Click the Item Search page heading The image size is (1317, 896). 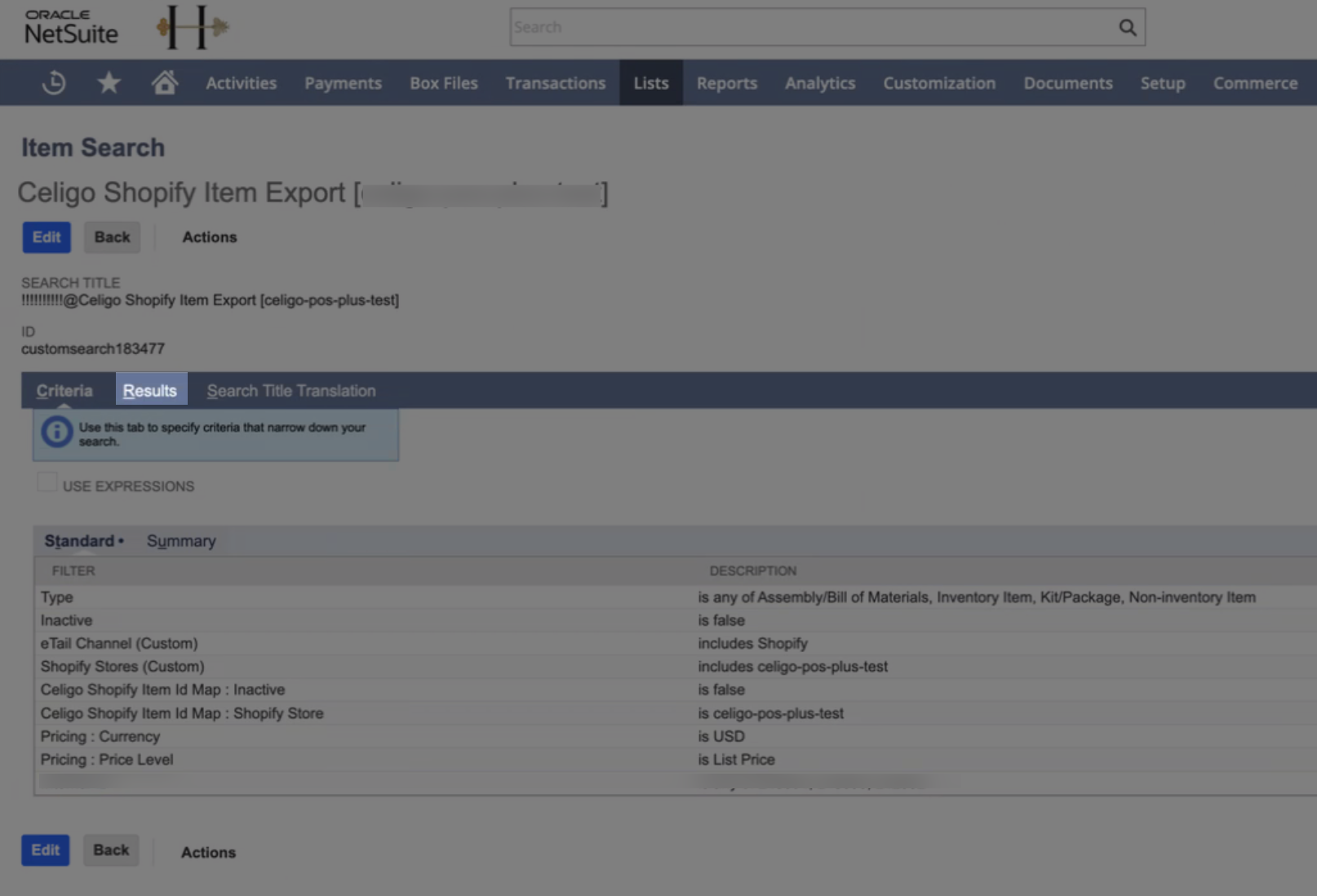pyautogui.click(x=93, y=148)
